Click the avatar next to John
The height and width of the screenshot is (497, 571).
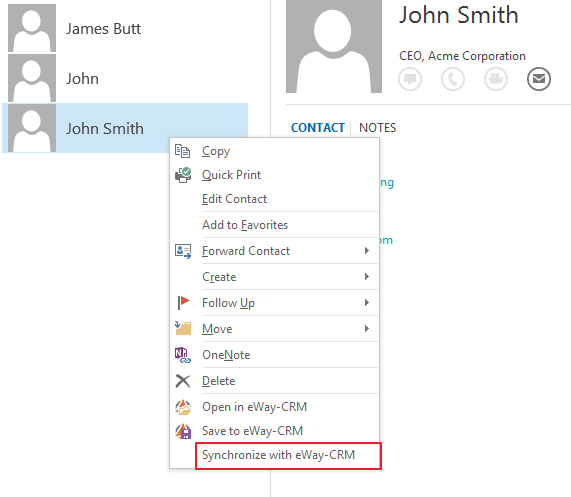click(32, 78)
